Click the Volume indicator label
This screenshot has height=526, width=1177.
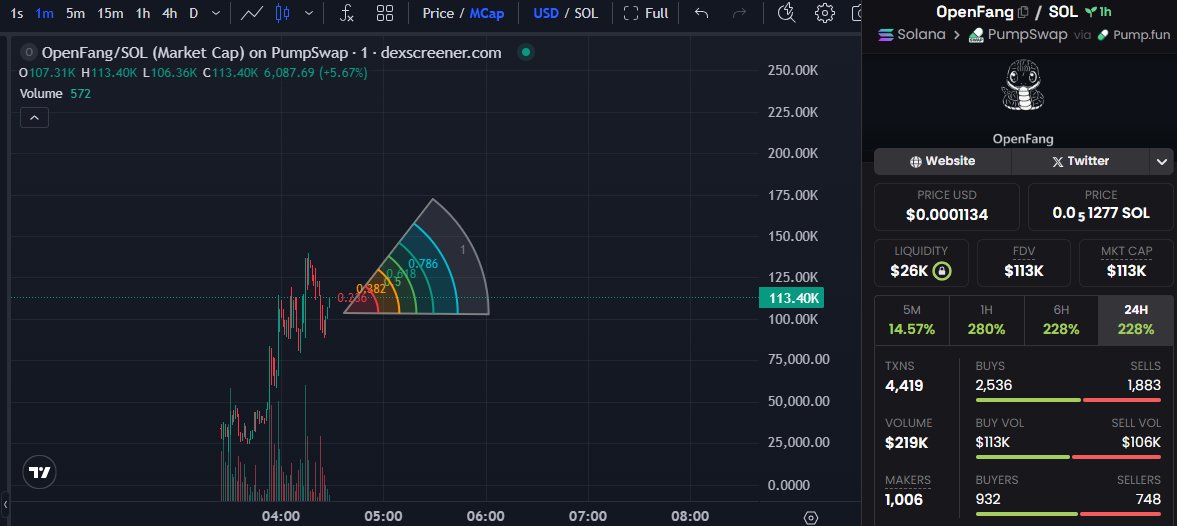tap(41, 94)
